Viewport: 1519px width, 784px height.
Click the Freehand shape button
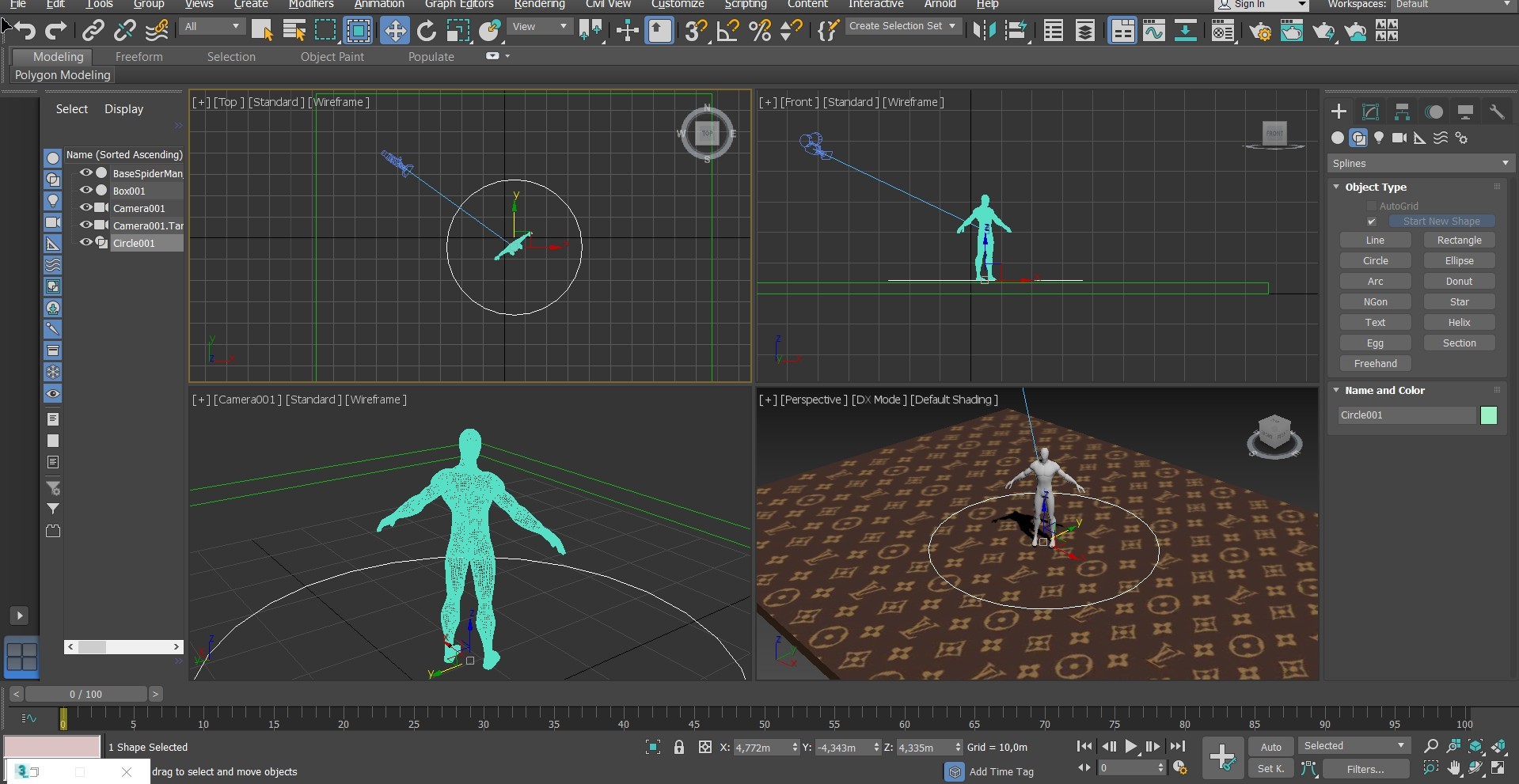[1375, 364]
